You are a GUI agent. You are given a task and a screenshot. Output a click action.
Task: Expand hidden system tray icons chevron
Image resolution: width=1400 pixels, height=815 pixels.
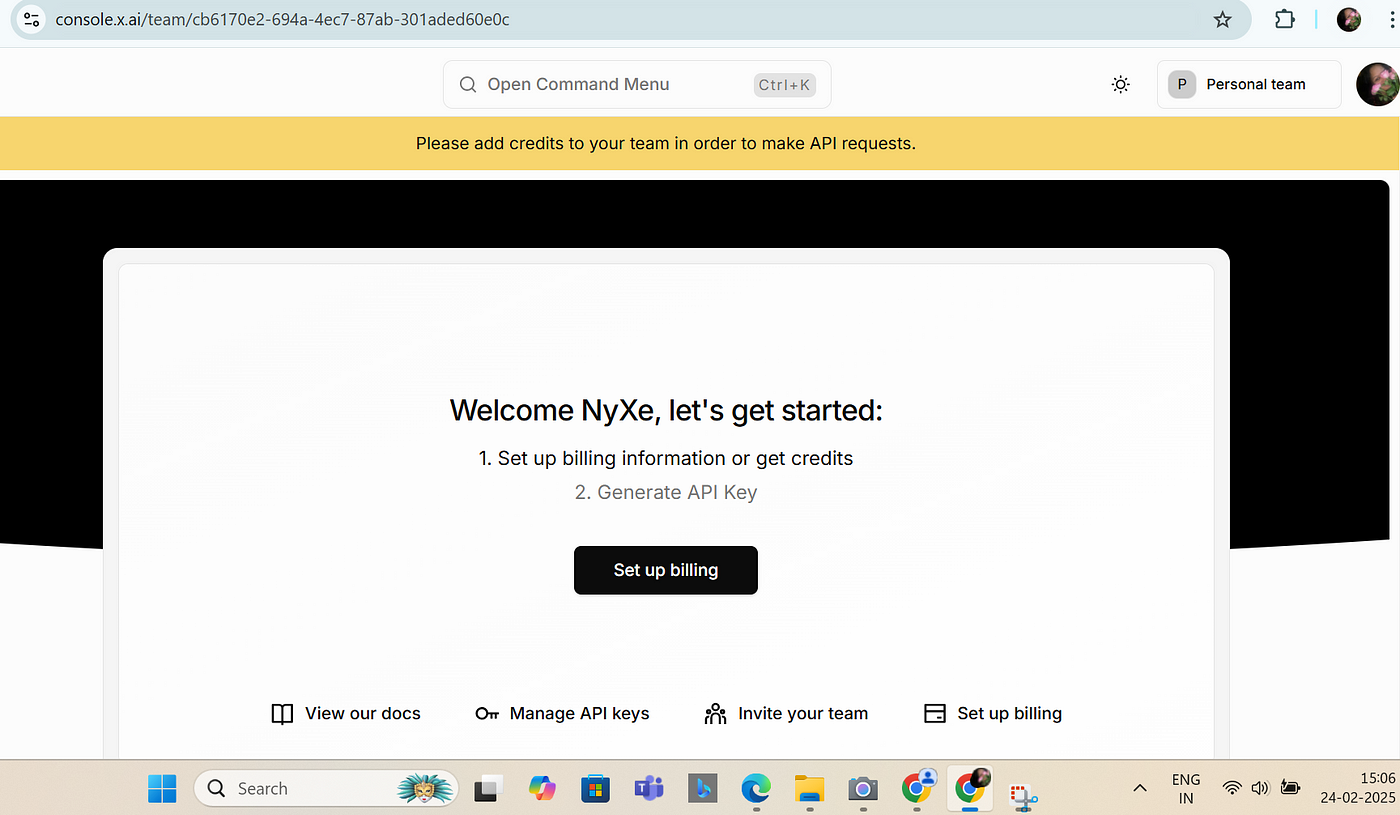pyautogui.click(x=1139, y=788)
